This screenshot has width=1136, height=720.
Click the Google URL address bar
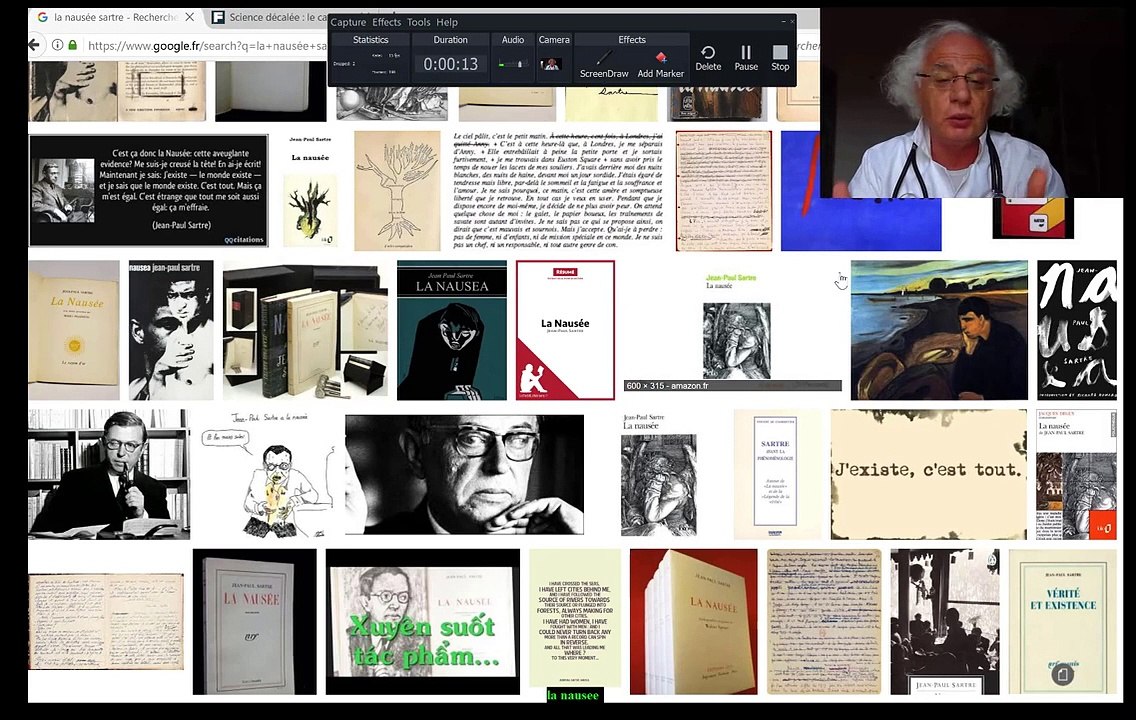(206, 46)
